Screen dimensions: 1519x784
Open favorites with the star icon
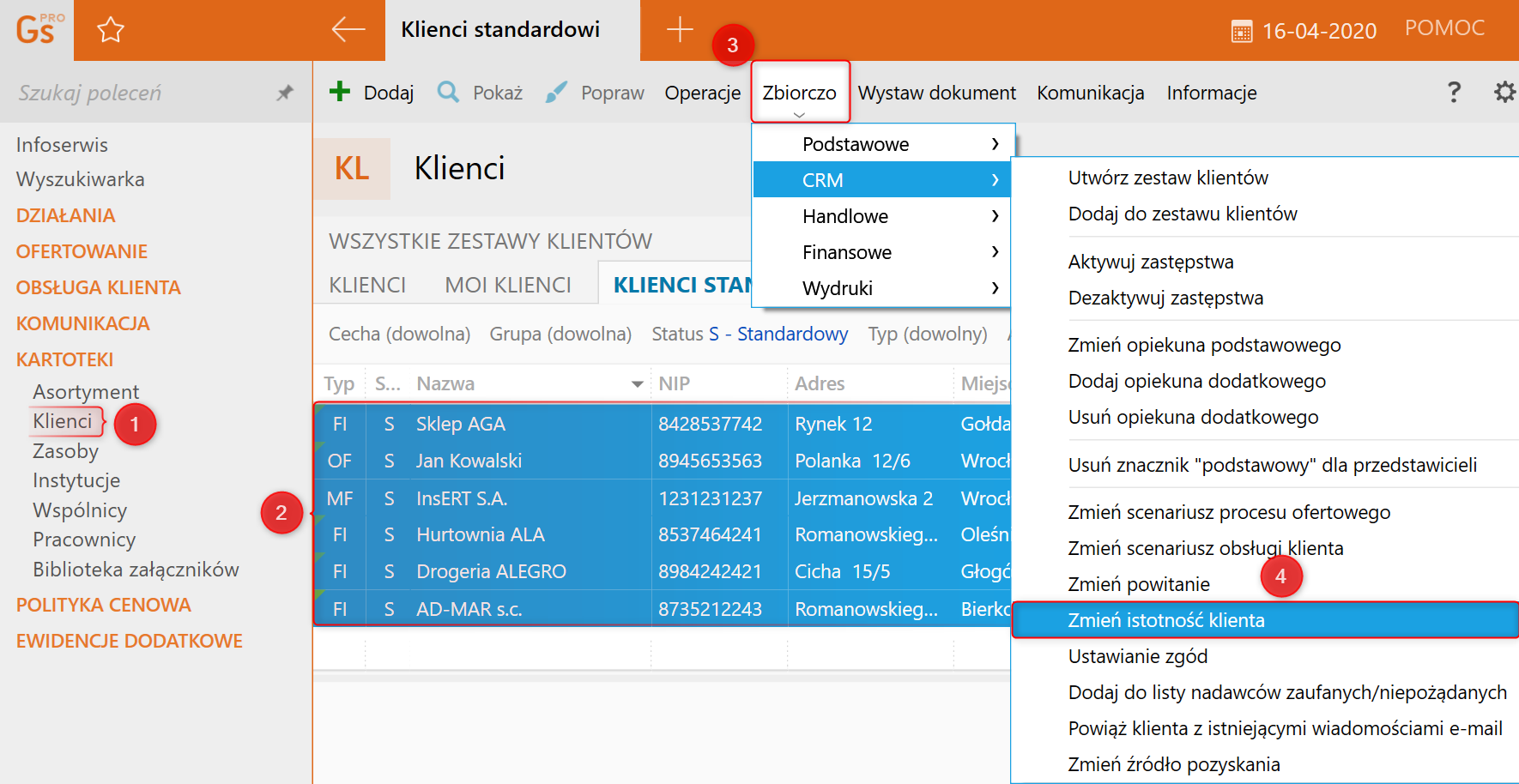pyautogui.click(x=111, y=30)
